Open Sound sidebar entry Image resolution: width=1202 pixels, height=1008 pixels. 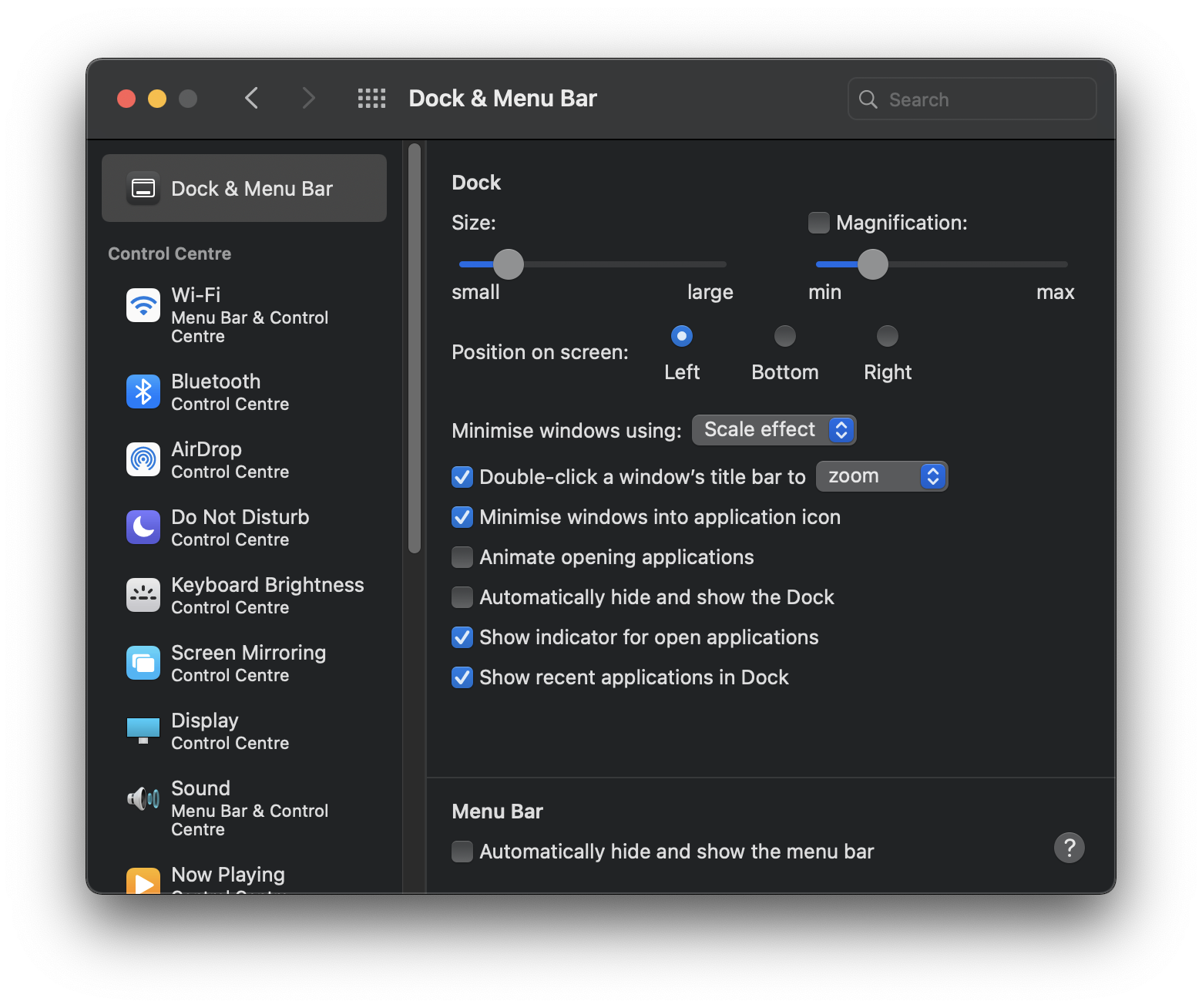tap(244, 808)
